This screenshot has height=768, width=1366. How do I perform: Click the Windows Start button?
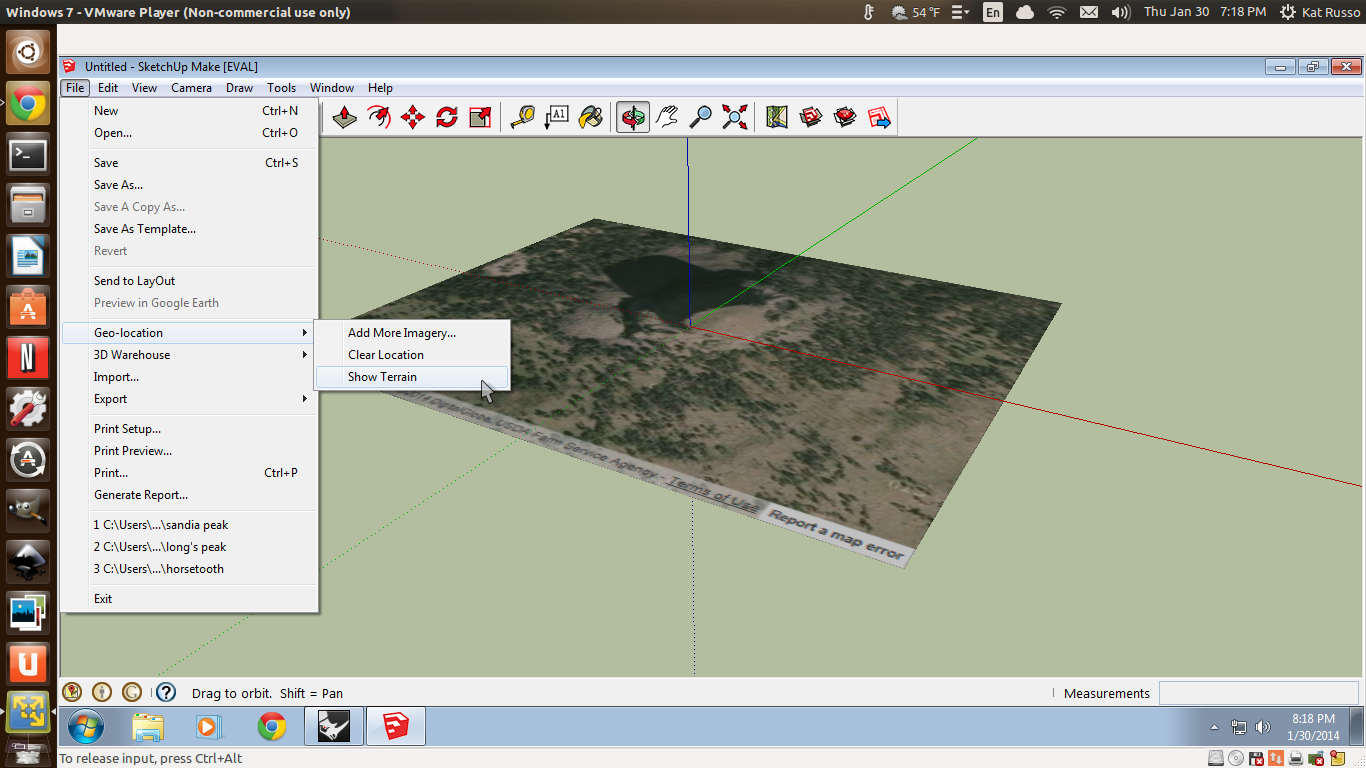84,727
